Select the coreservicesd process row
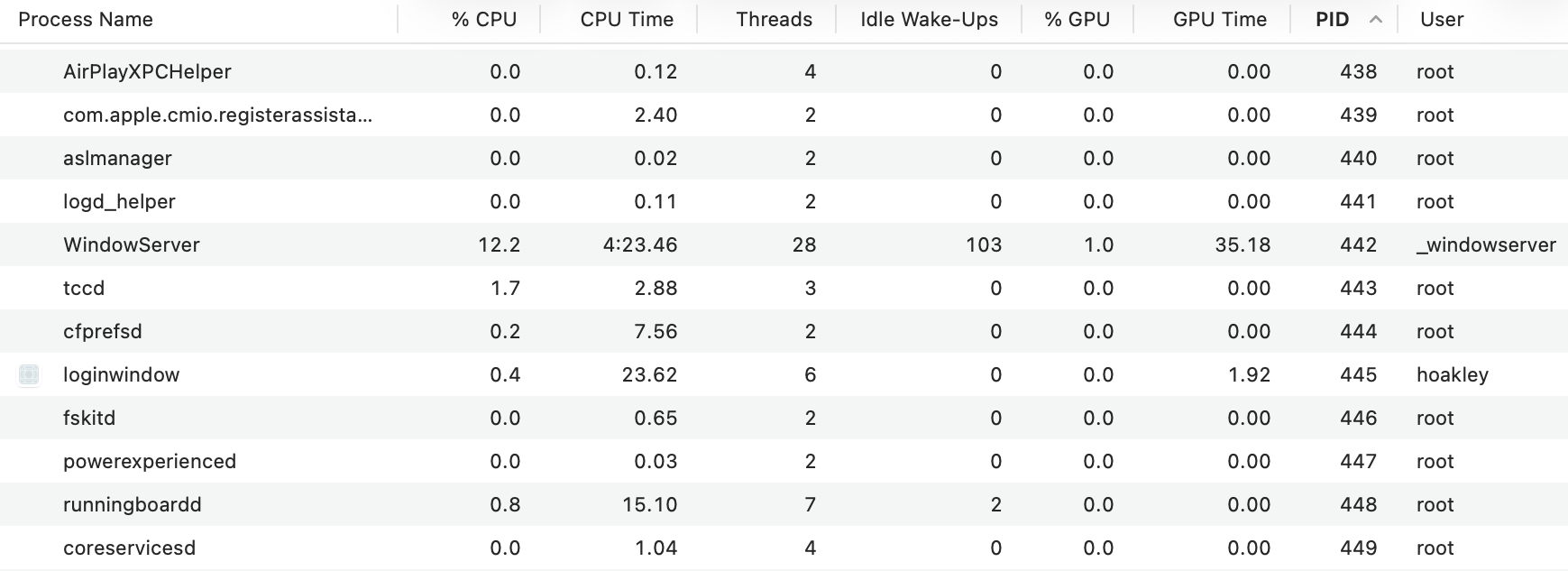The height and width of the screenshot is (571, 1568). [129, 548]
